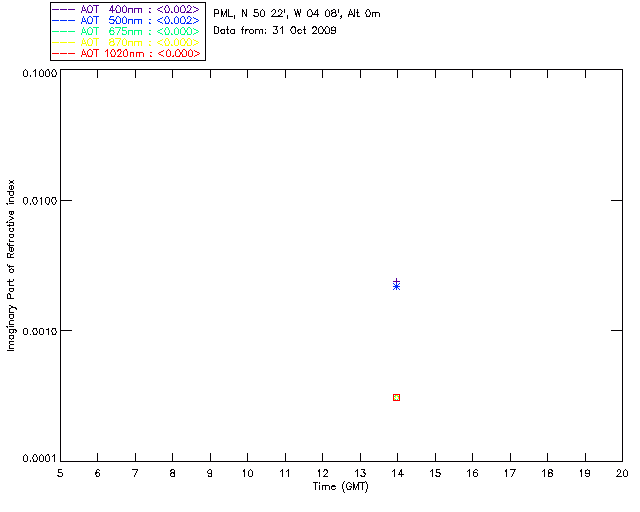This screenshot has width=640, height=512.
Task: Click the x-axis tick label 5
Action: pos(60,473)
